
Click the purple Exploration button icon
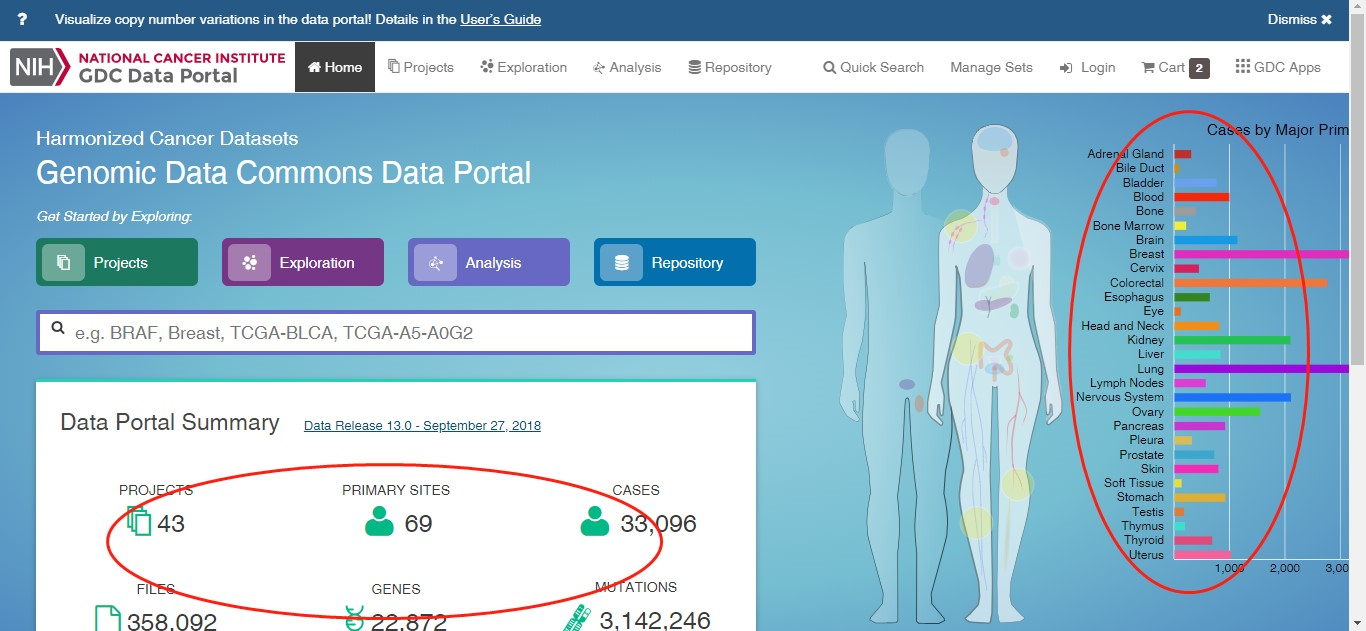click(x=250, y=263)
